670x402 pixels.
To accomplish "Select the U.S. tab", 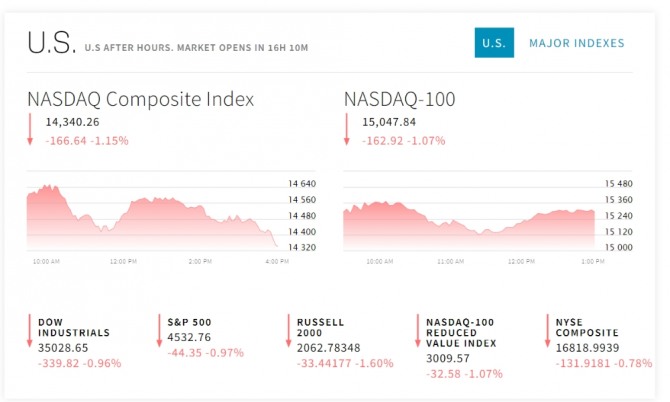I will 493,43.
